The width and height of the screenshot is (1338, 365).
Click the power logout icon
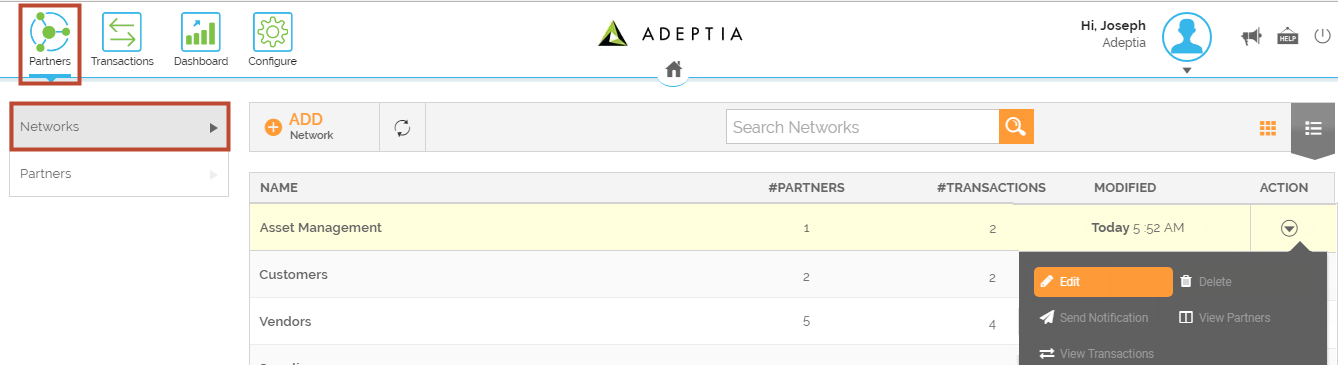[1322, 36]
